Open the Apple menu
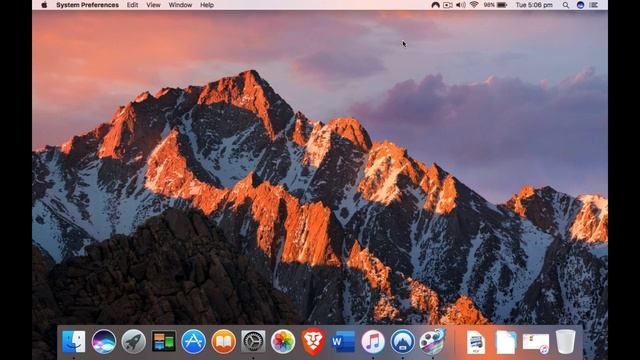640x360 pixels. 44,5
